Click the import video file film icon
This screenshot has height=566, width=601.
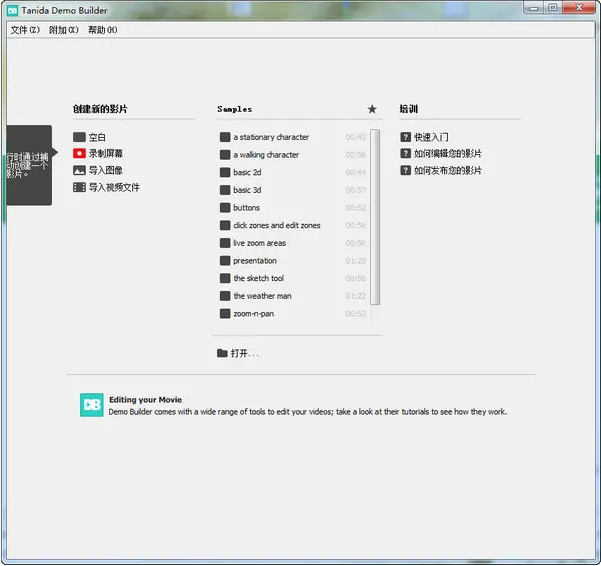pyautogui.click(x=79, y=187)
